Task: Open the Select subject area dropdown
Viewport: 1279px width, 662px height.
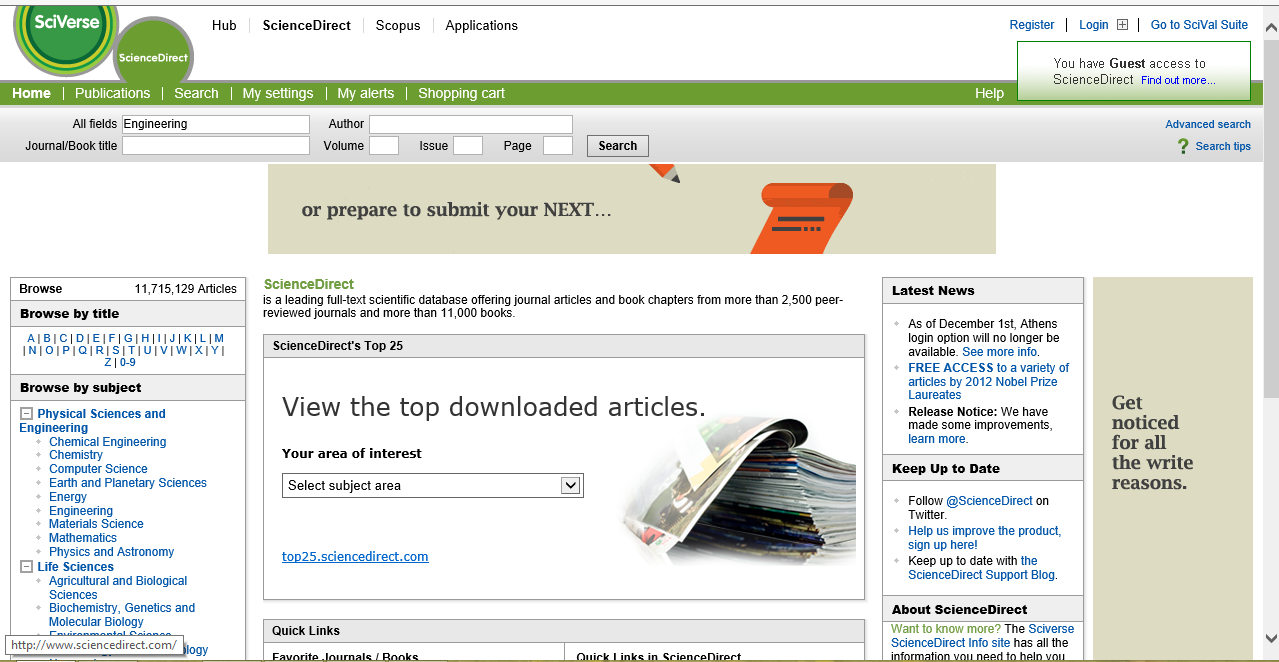Action: 432,485
